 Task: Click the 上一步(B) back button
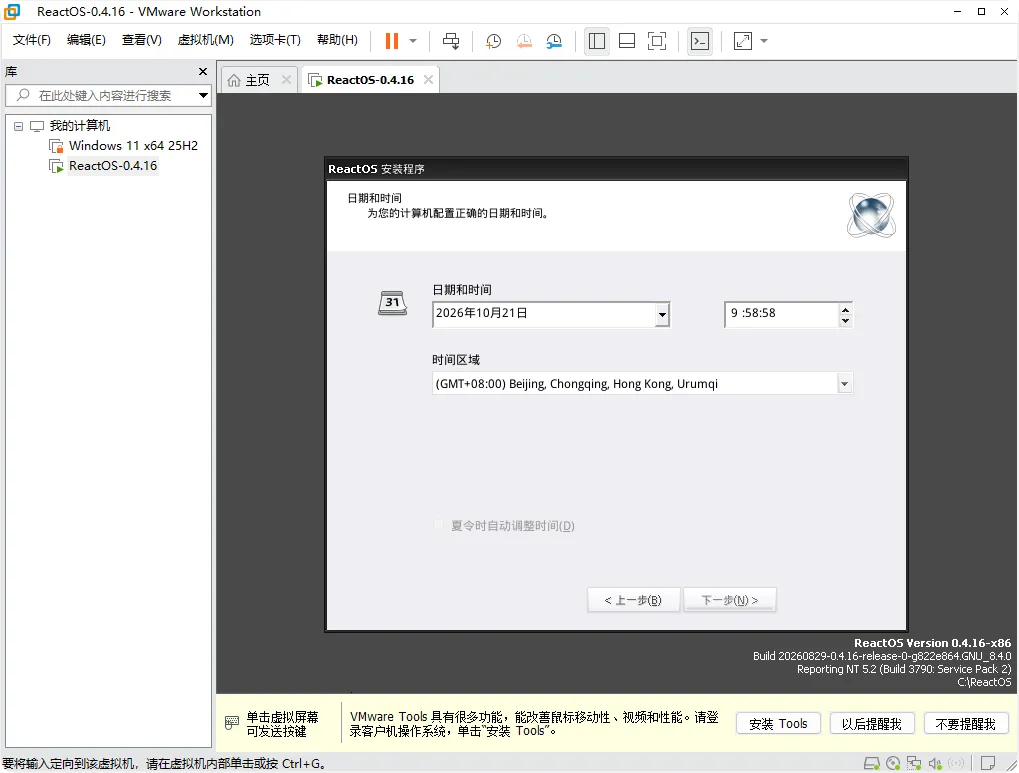pos(633,600)
